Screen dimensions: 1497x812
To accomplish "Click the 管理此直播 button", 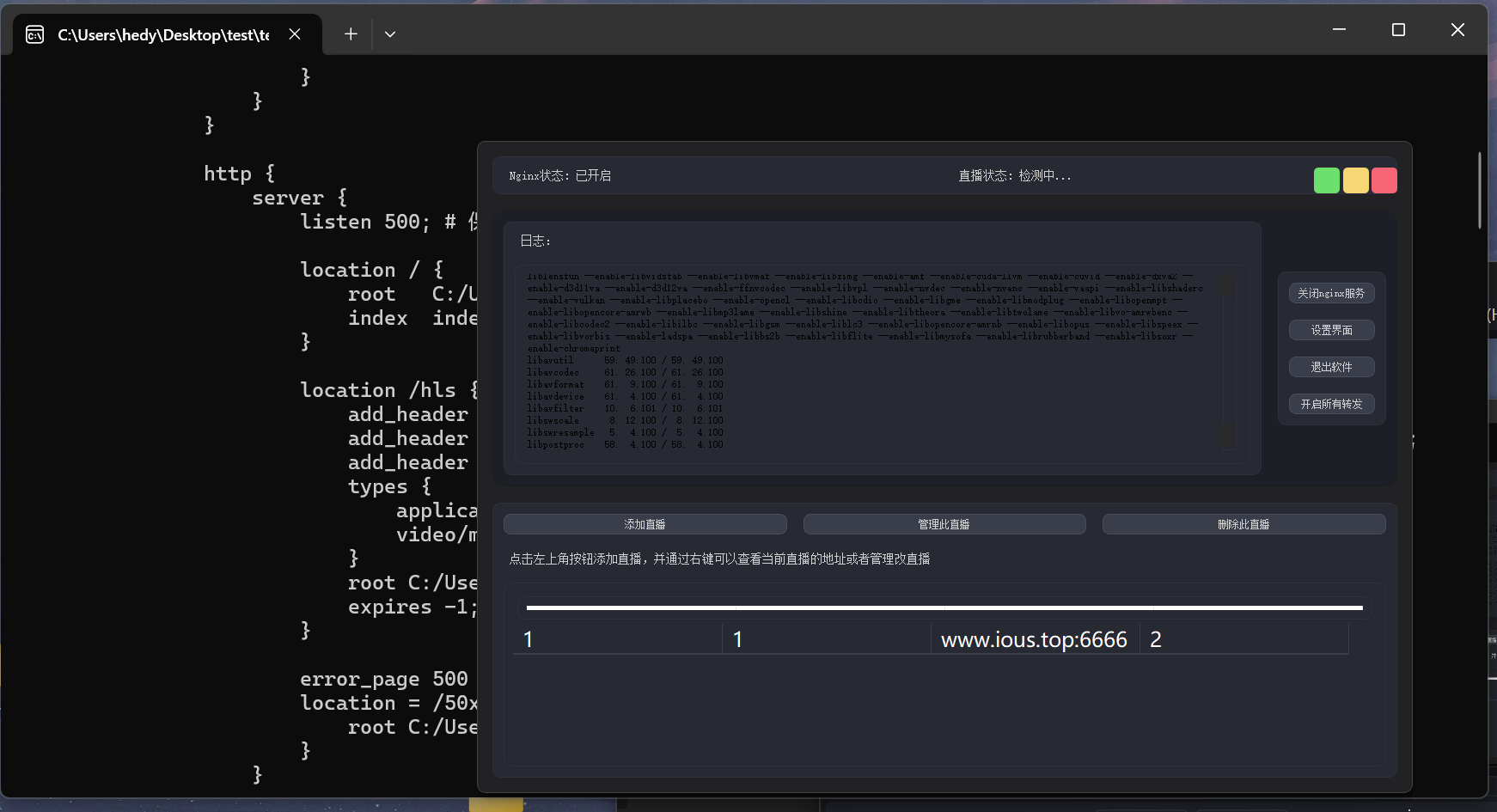I will tap(944, 524).
